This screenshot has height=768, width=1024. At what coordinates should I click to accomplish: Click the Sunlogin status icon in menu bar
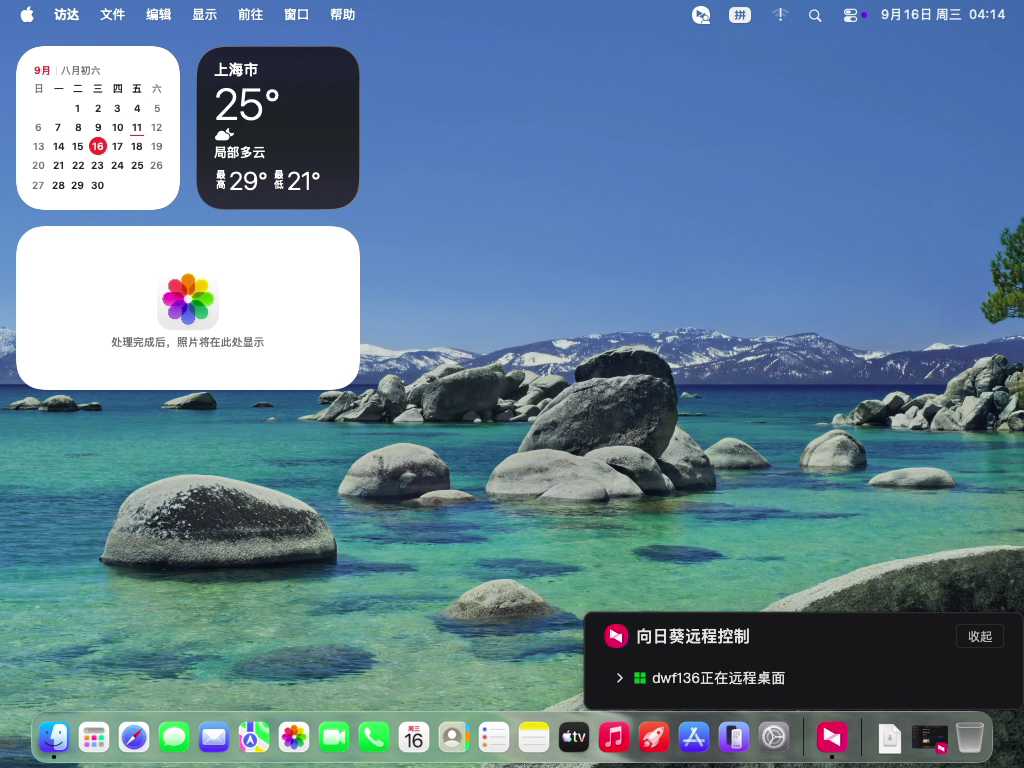pyautogui.click(x=701, y=15)
